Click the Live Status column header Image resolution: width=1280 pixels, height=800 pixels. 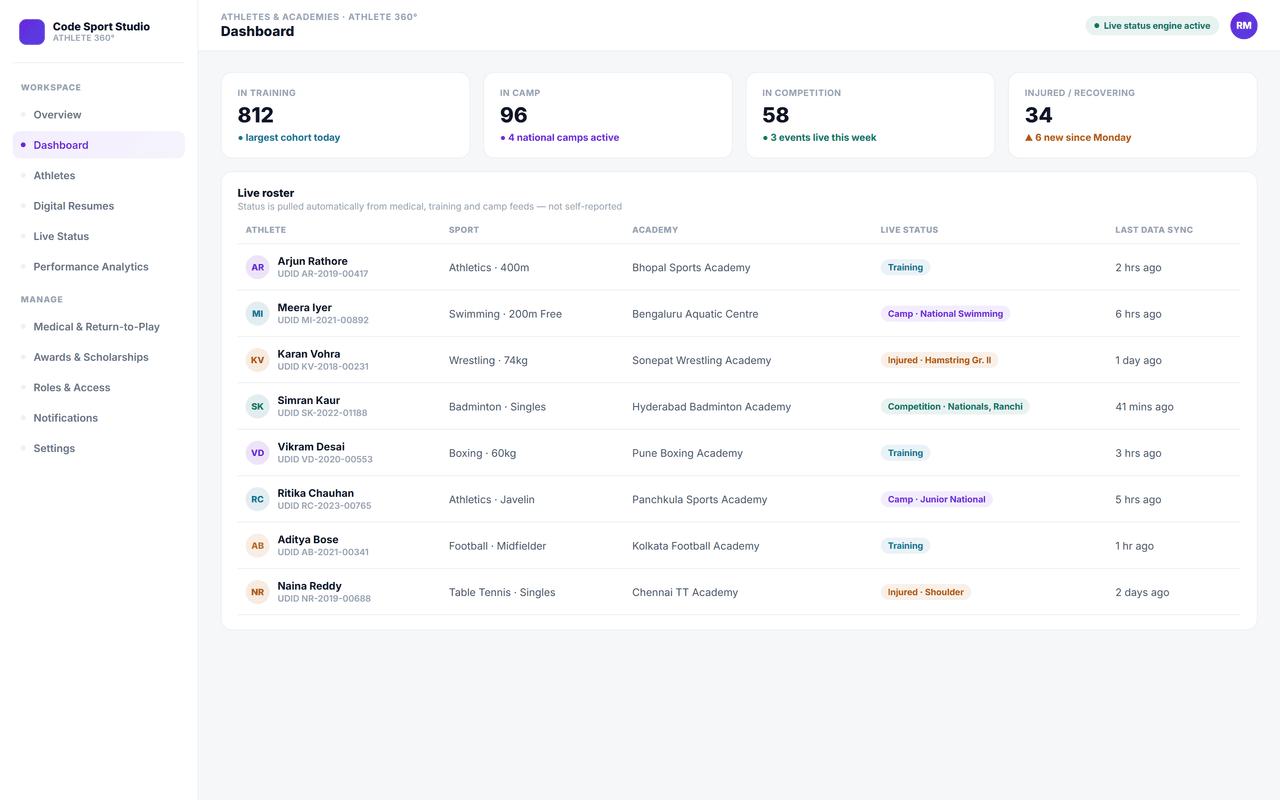(909, 230)
